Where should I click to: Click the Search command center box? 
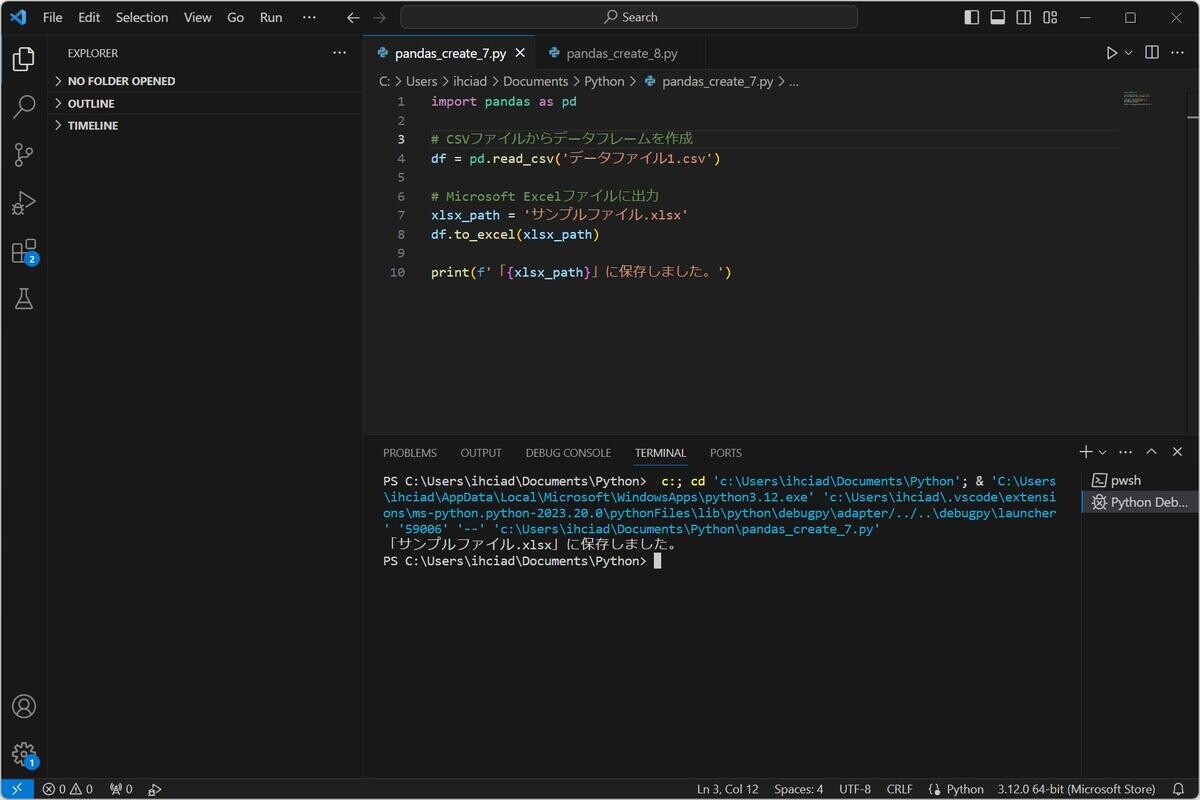[629, 17]
